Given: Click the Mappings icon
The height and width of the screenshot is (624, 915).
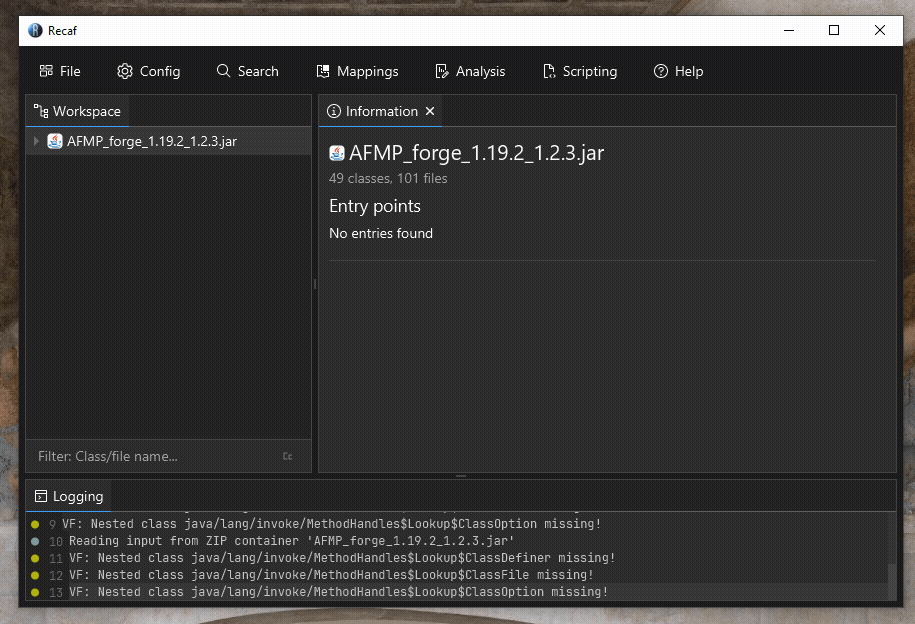Looking at the screenshot, I should pos(323,71).
